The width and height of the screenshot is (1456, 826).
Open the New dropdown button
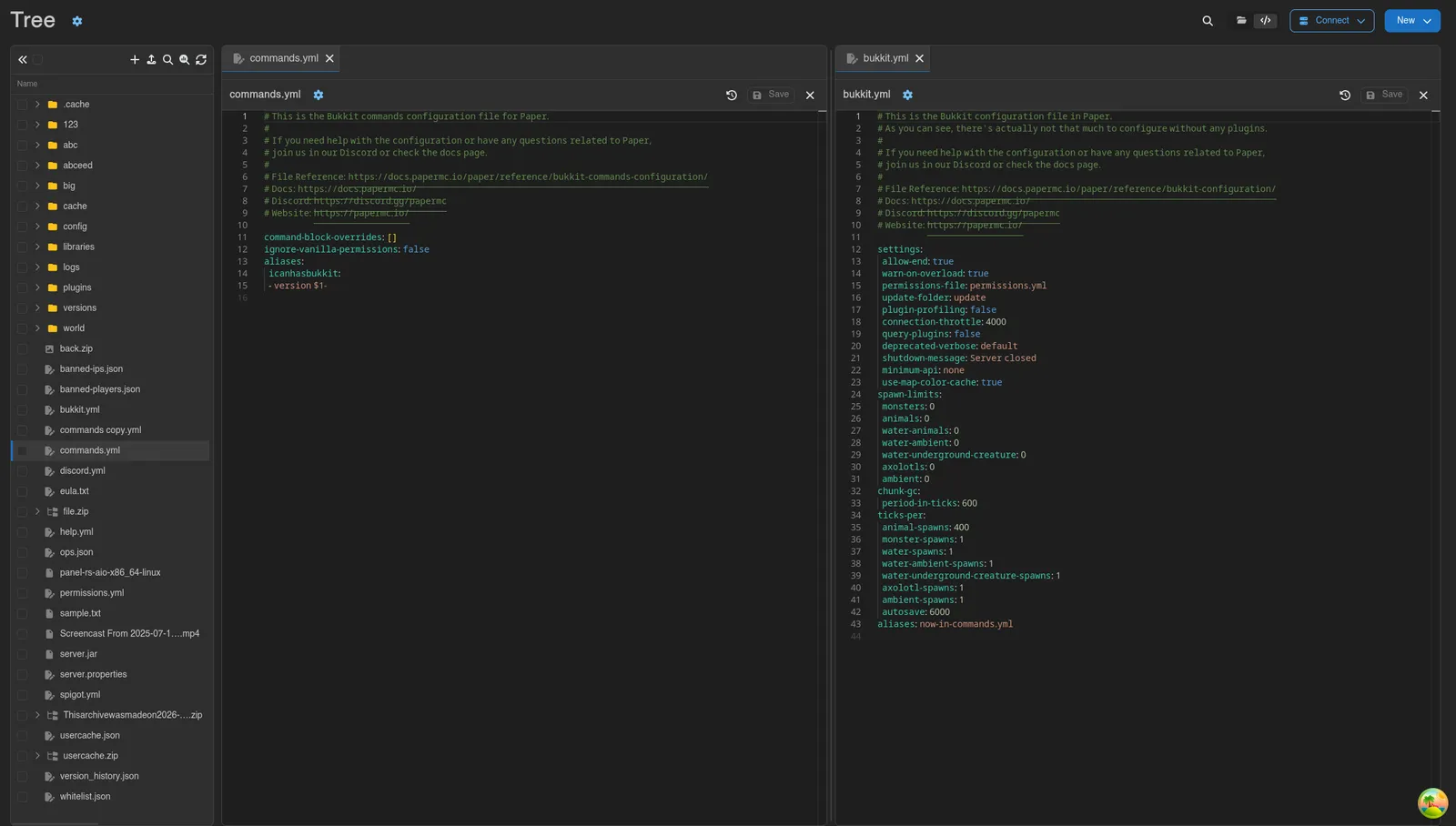[x=1412, y=20]
